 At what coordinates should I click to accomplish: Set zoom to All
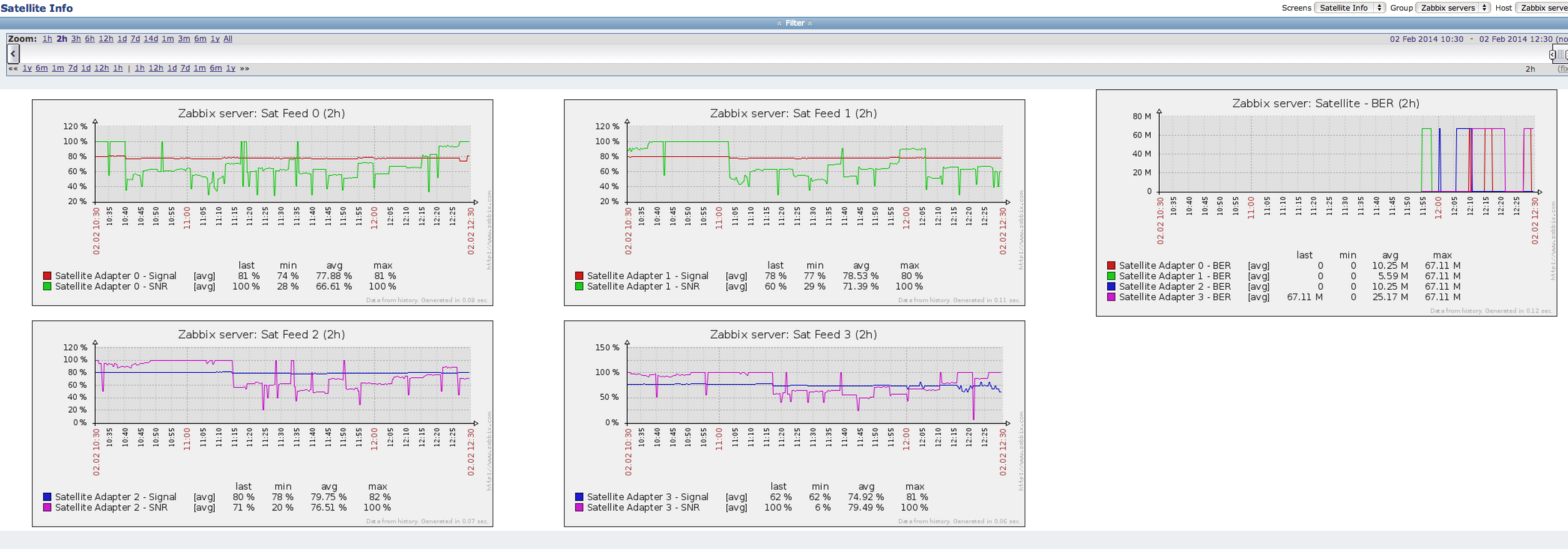[228, 39]
